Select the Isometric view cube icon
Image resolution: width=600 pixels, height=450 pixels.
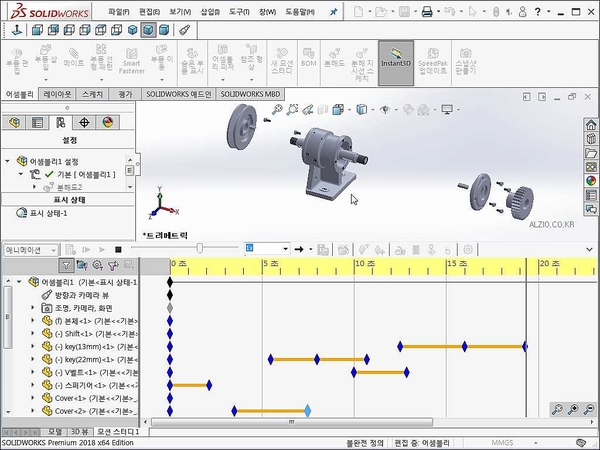click(132, 30)
